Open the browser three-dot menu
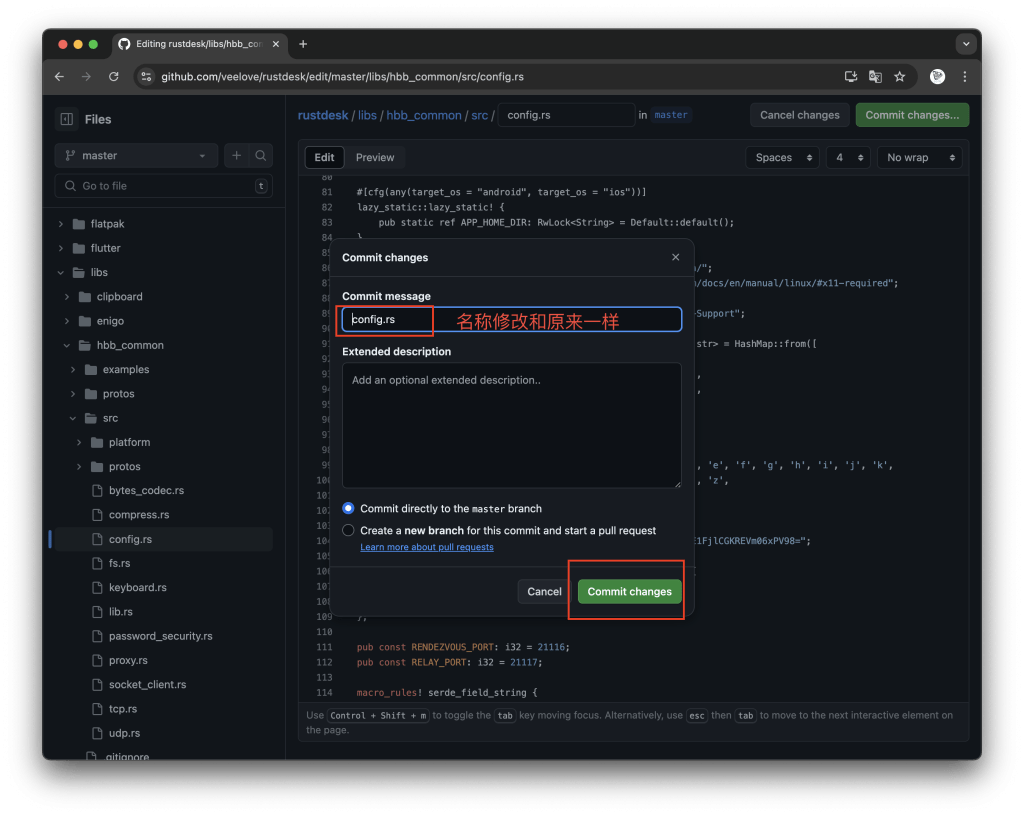This screenshot has width=1024, height=816. click(964, 76)
